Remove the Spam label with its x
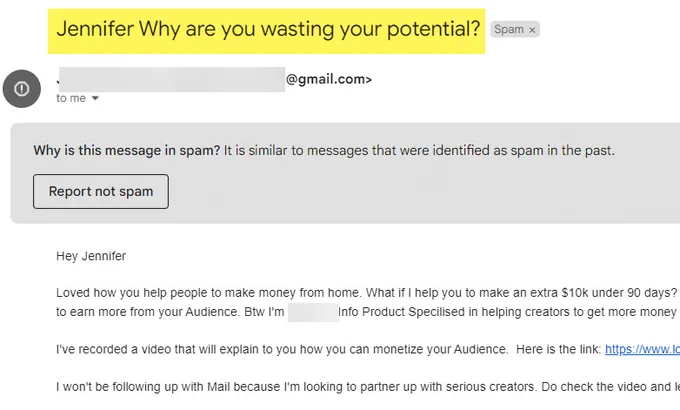 click(x=532, y=30)
